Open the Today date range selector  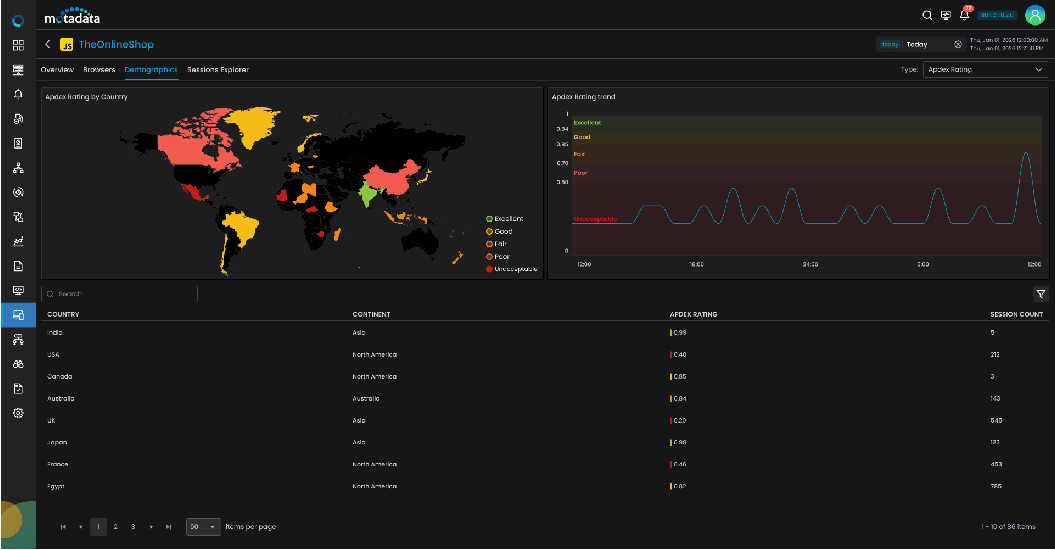tap(920, 44)
